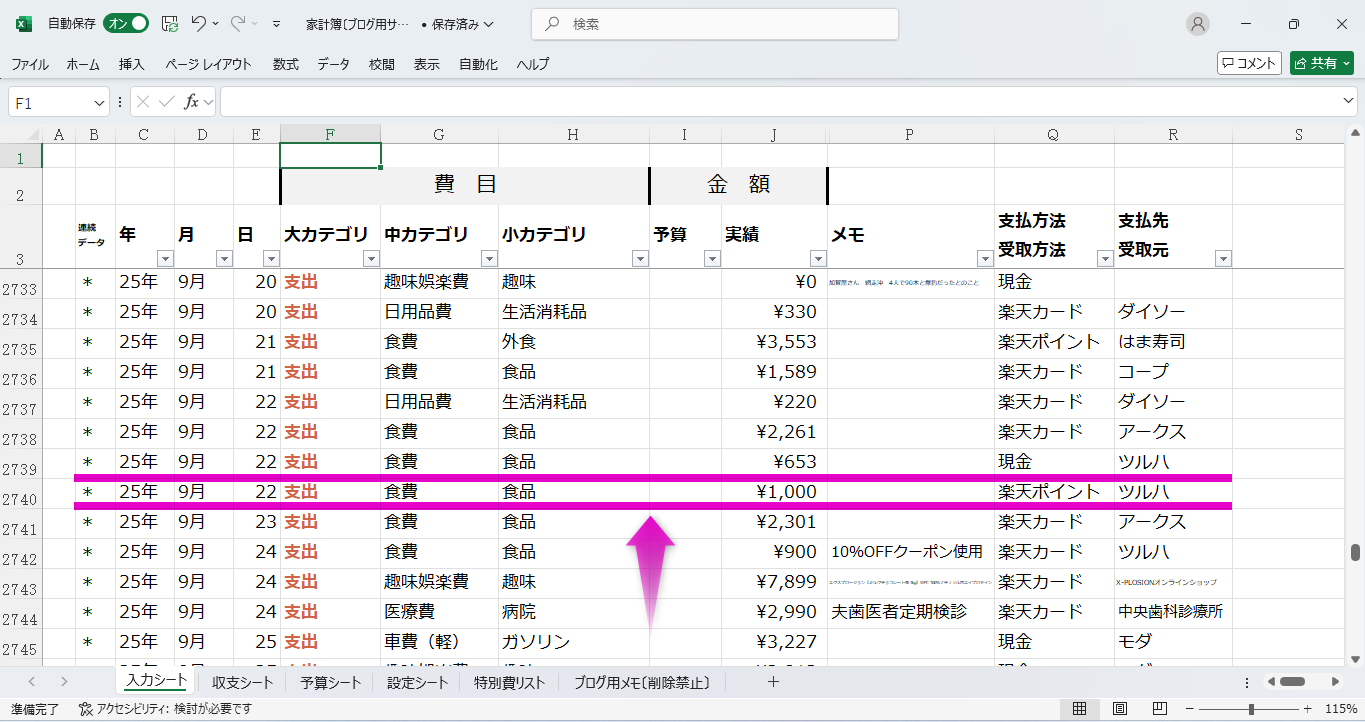The image size is (1365, 722).
Task: Open the user account profile icon
Action: [x=1197, y=24]
